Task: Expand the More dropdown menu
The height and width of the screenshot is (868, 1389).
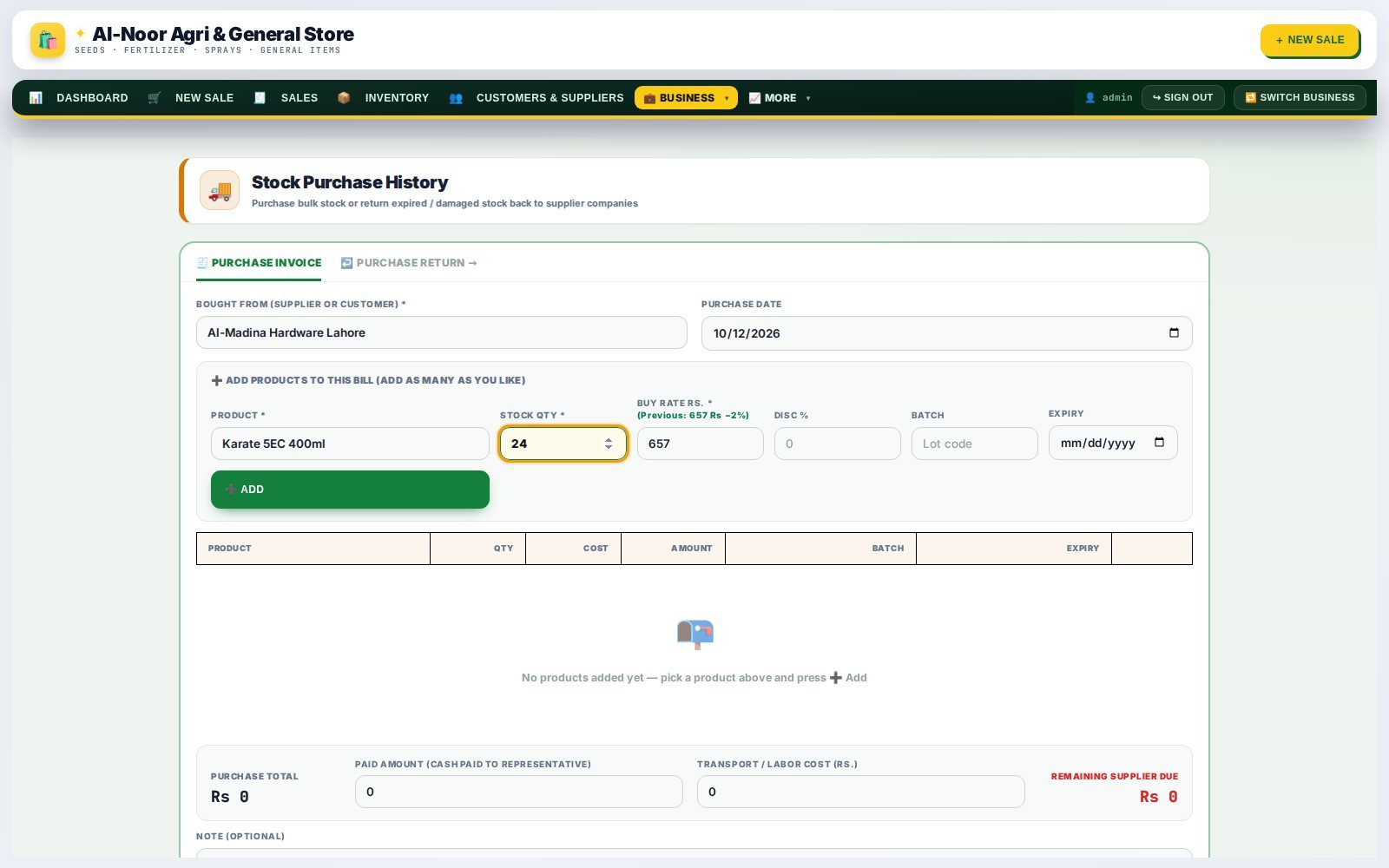Action: pos(780,98)
